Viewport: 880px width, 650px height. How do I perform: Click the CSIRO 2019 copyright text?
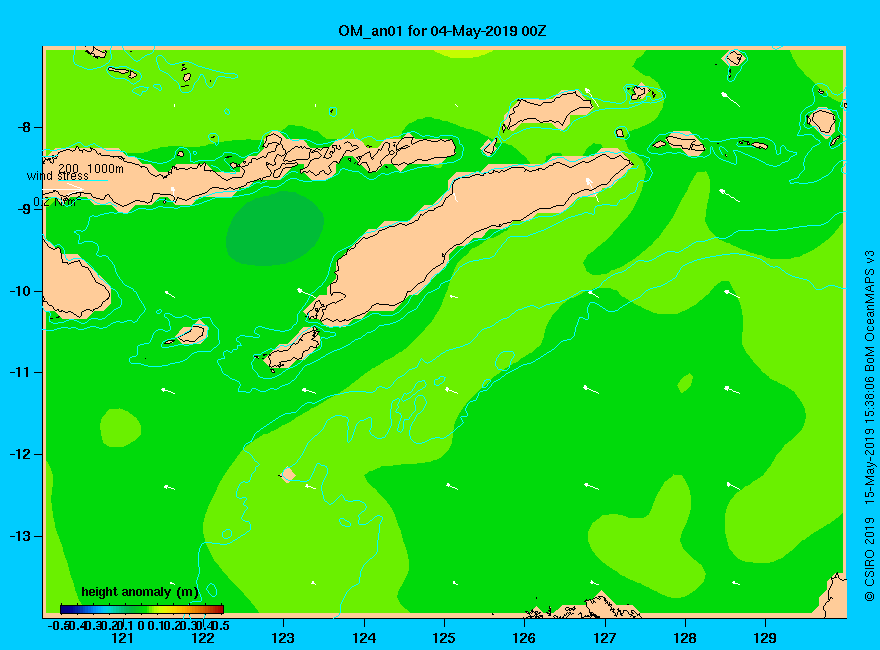(x=869, y=559)
